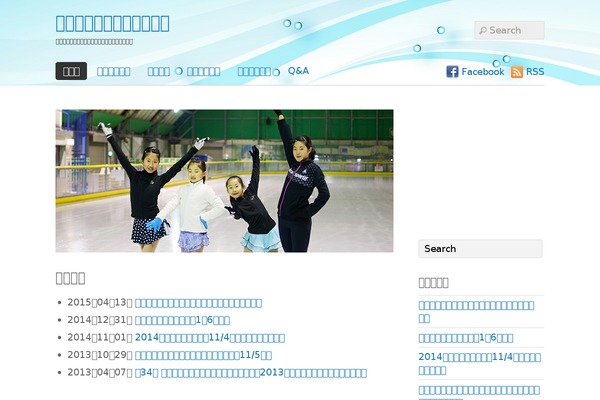Viewport: 600px width, 400px height.
Task: Open the orange RSS feed icon
Action: click(517, 72)
